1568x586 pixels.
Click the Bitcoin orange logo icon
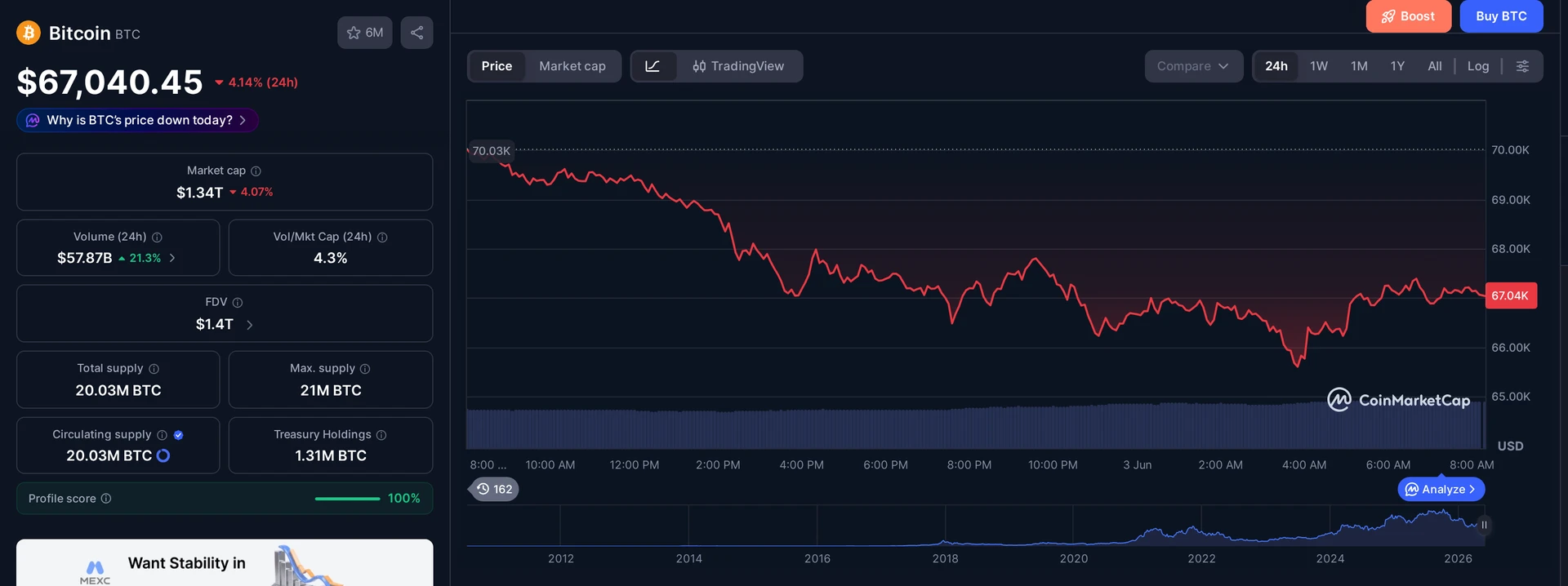click(29, 33)
